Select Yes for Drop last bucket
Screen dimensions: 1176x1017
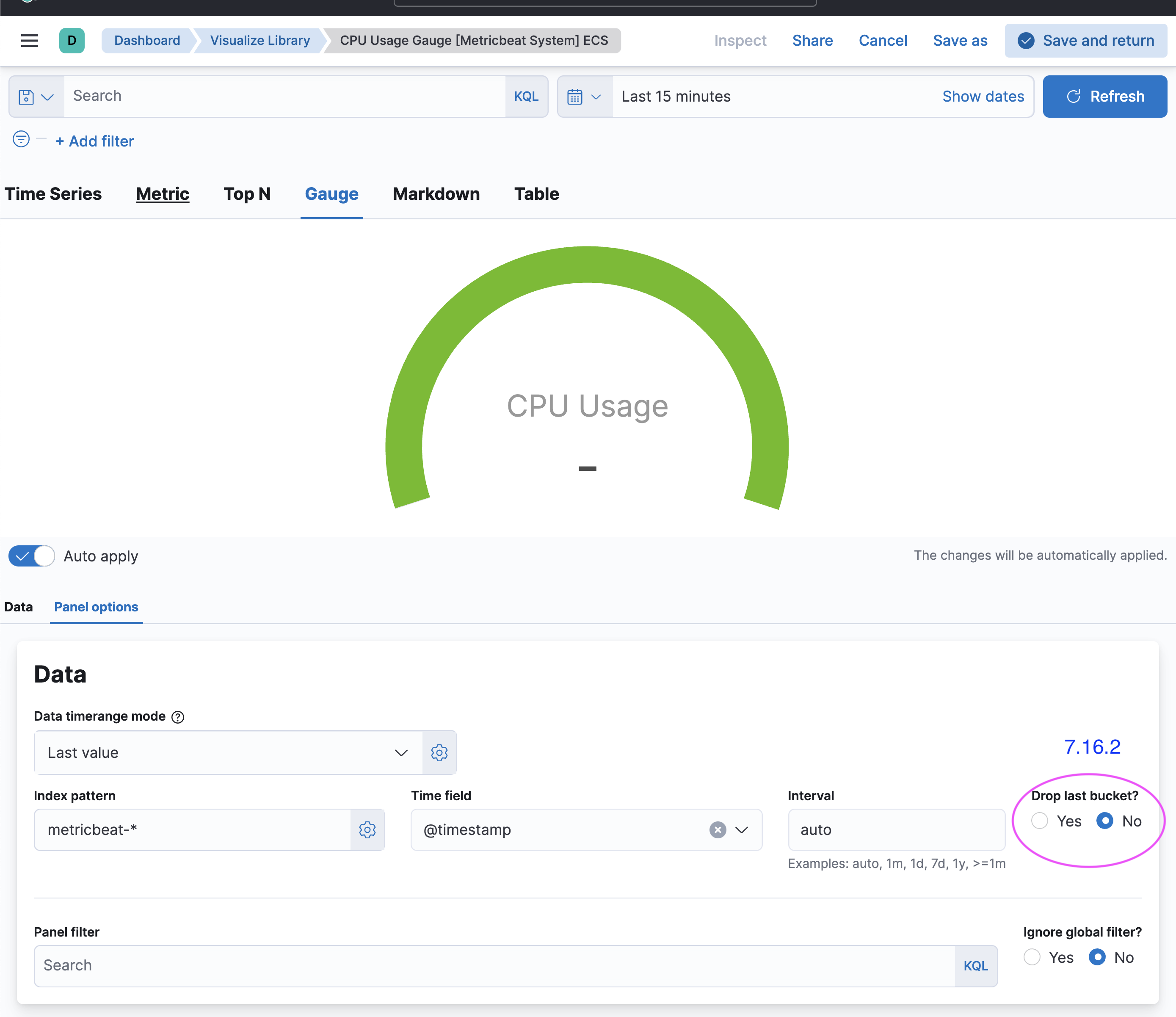(x=1040, y=821)
